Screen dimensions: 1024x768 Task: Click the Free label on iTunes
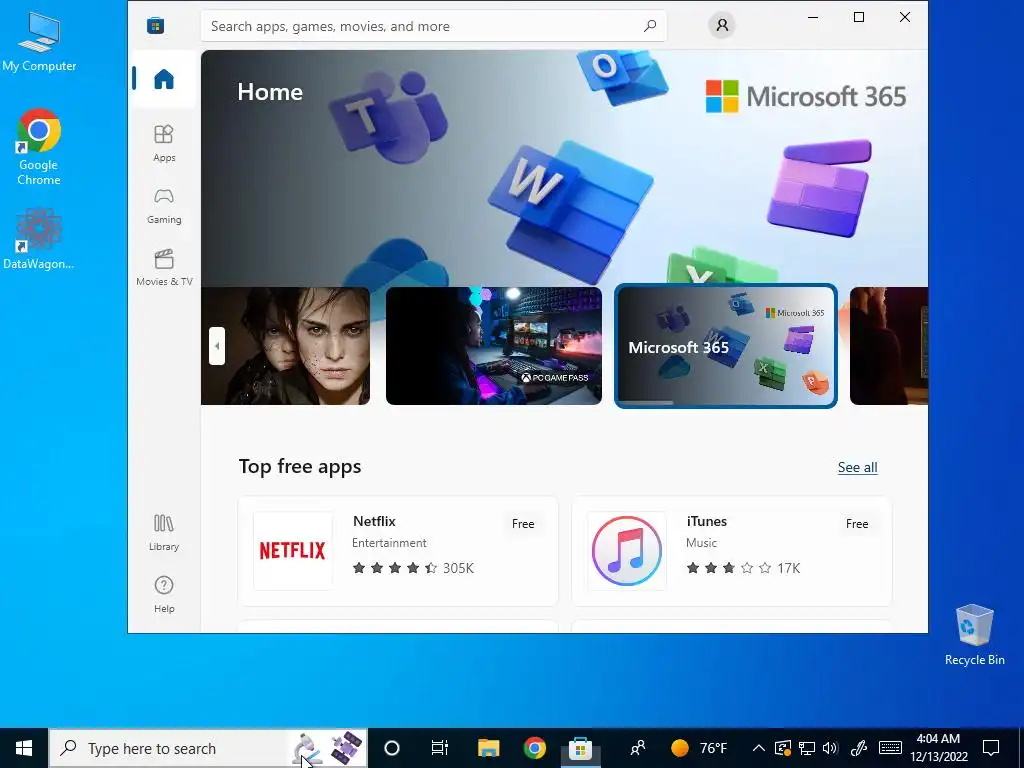[x=857, y=524]
